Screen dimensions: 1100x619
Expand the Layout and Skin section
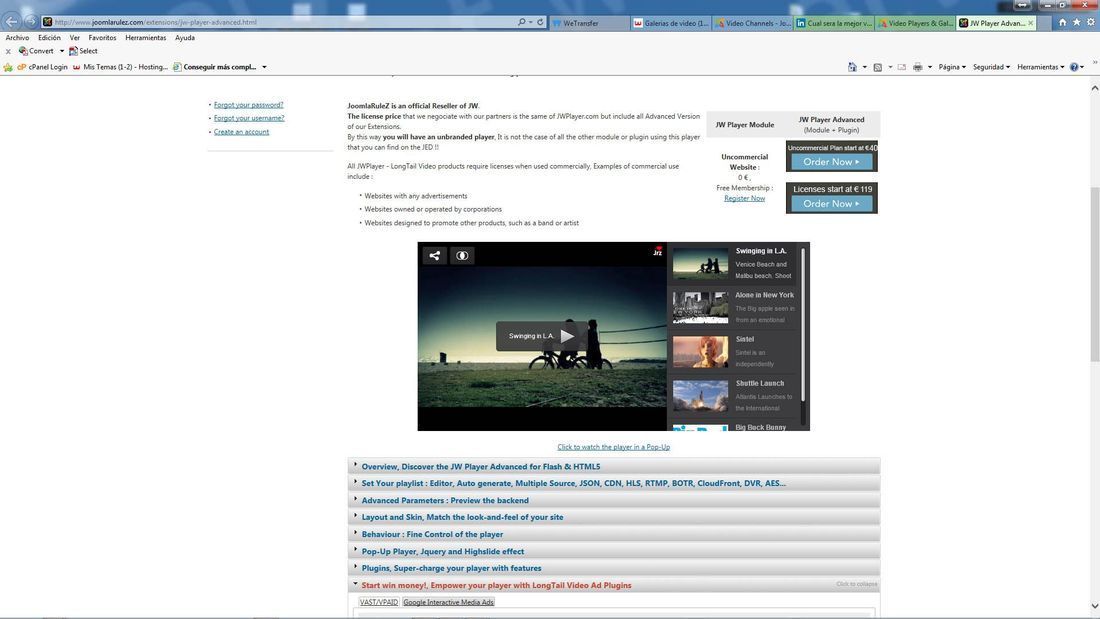click(x=614, y=517)
